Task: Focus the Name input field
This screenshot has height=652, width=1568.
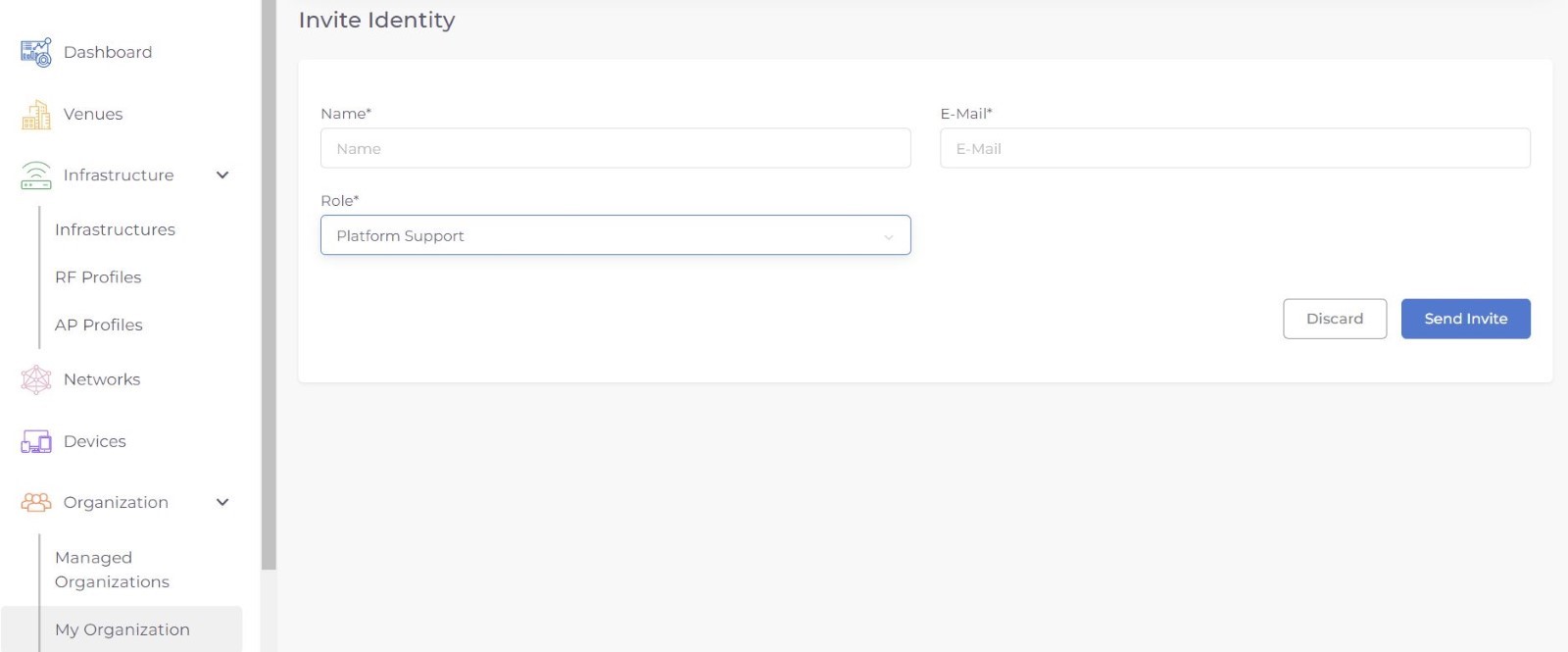Action: tap(615, 149)
